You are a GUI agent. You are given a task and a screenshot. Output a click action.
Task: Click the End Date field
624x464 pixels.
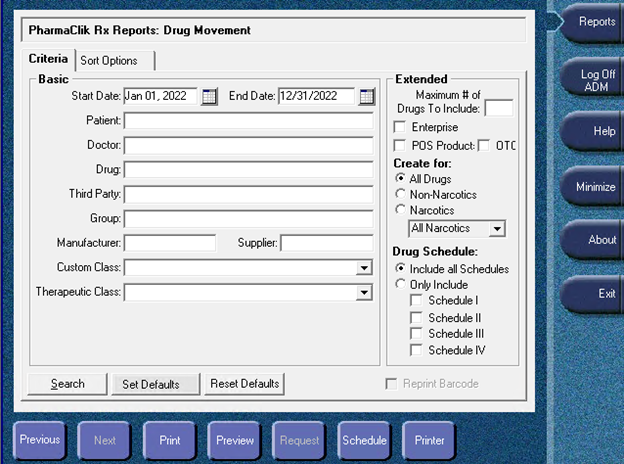point(316,96)
